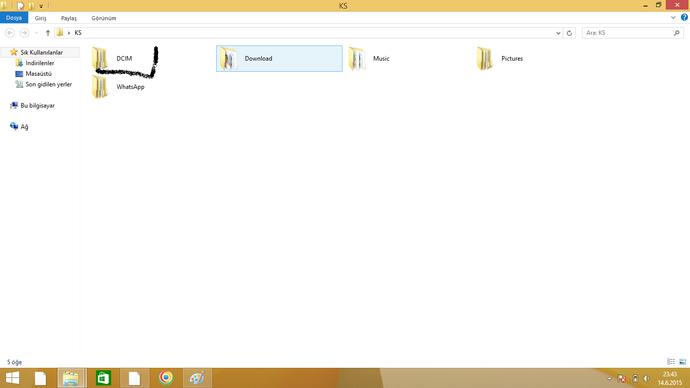Restore down the KS Explorer window
The image size is (690, 388).
tap(659, 5)
